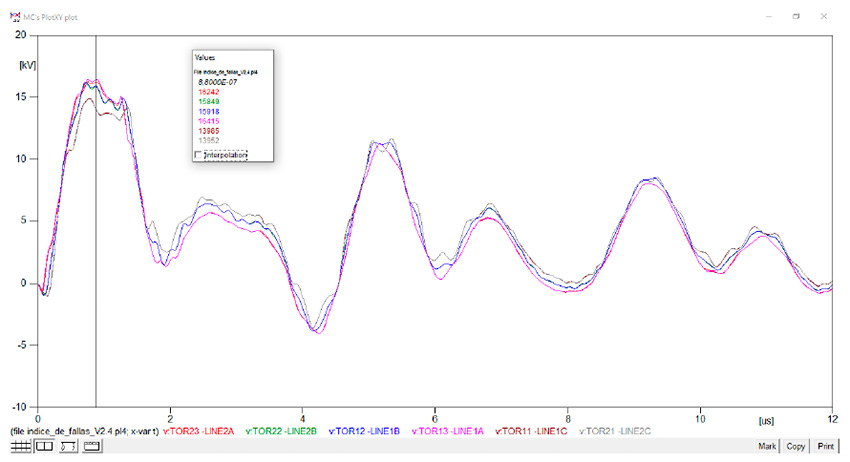Viewport: 850px width, 462px height.
Task: Maximize the PlotXY plot window
Action: tap(796, 17)
